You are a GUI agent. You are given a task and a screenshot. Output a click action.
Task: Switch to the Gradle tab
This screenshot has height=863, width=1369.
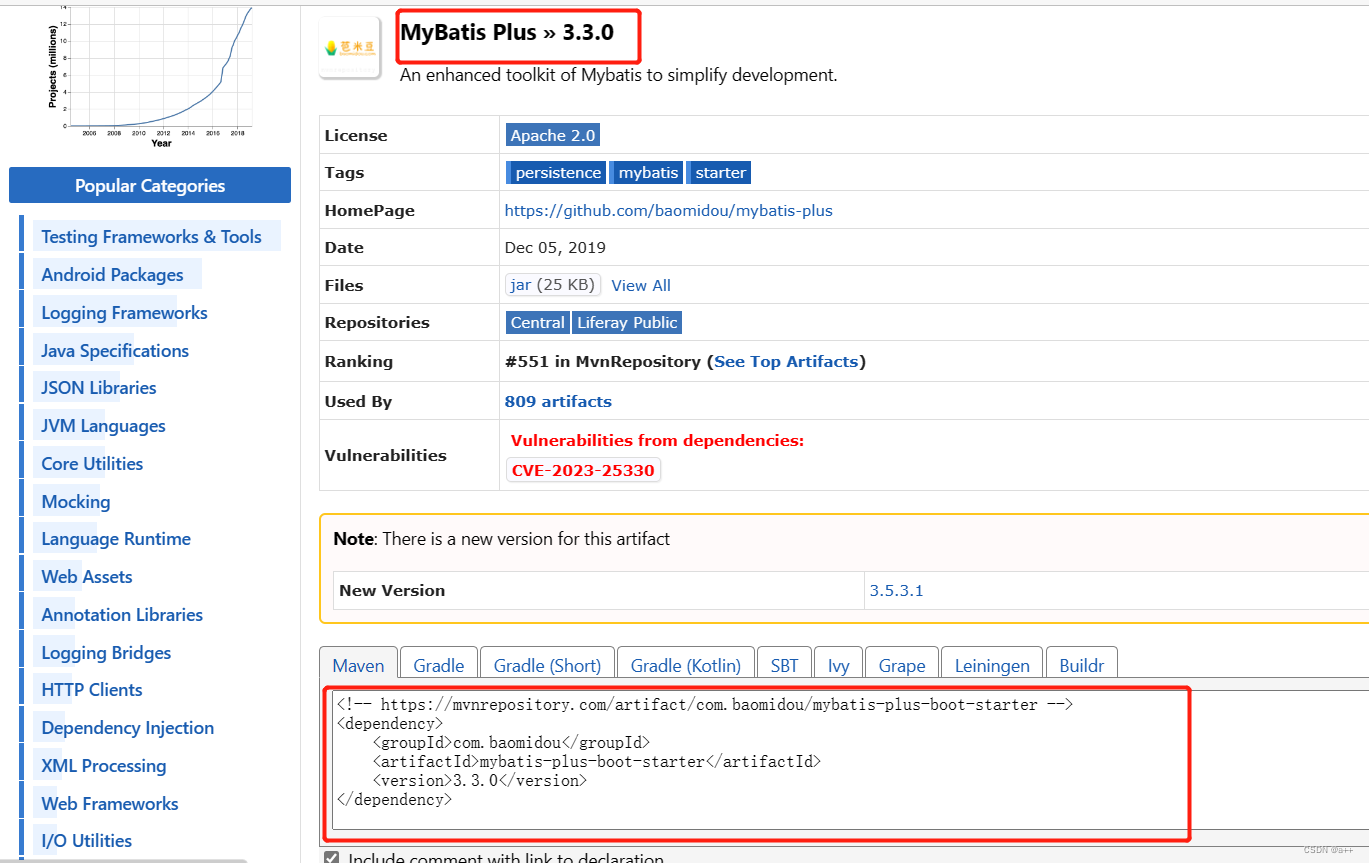pos(438,664)
